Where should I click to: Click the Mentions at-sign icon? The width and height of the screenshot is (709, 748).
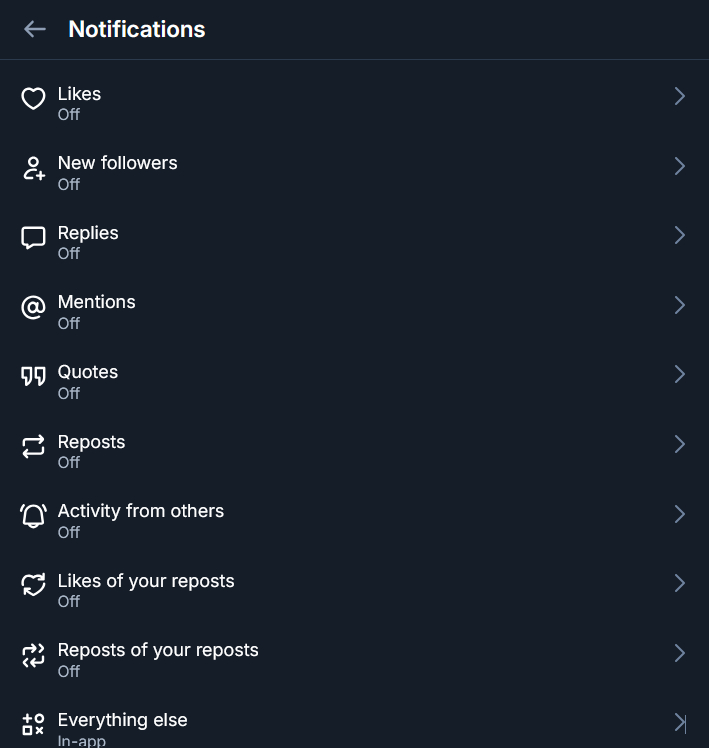click(x=34, y=307)
